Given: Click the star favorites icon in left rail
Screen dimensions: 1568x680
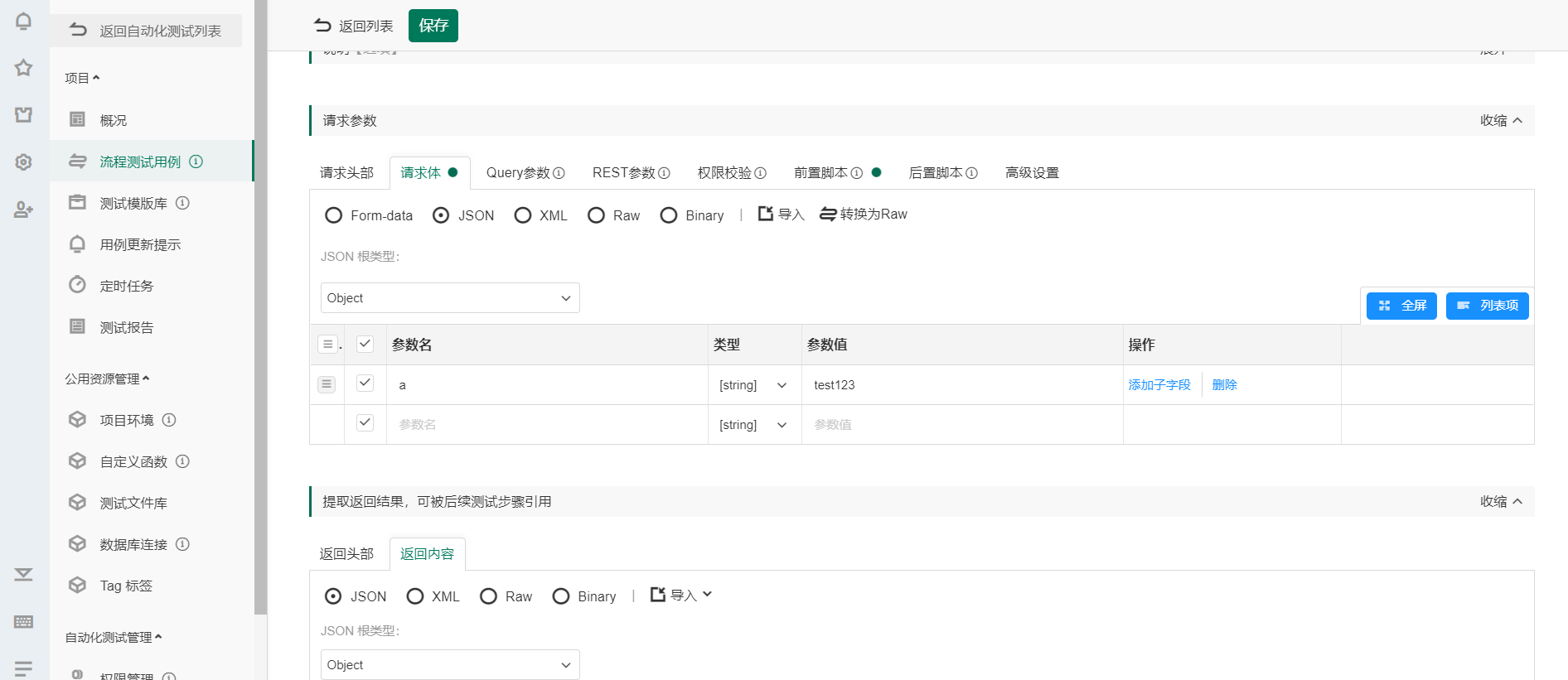Looking at the screenshot, I should pyautogui.click(x=23, y=68).
